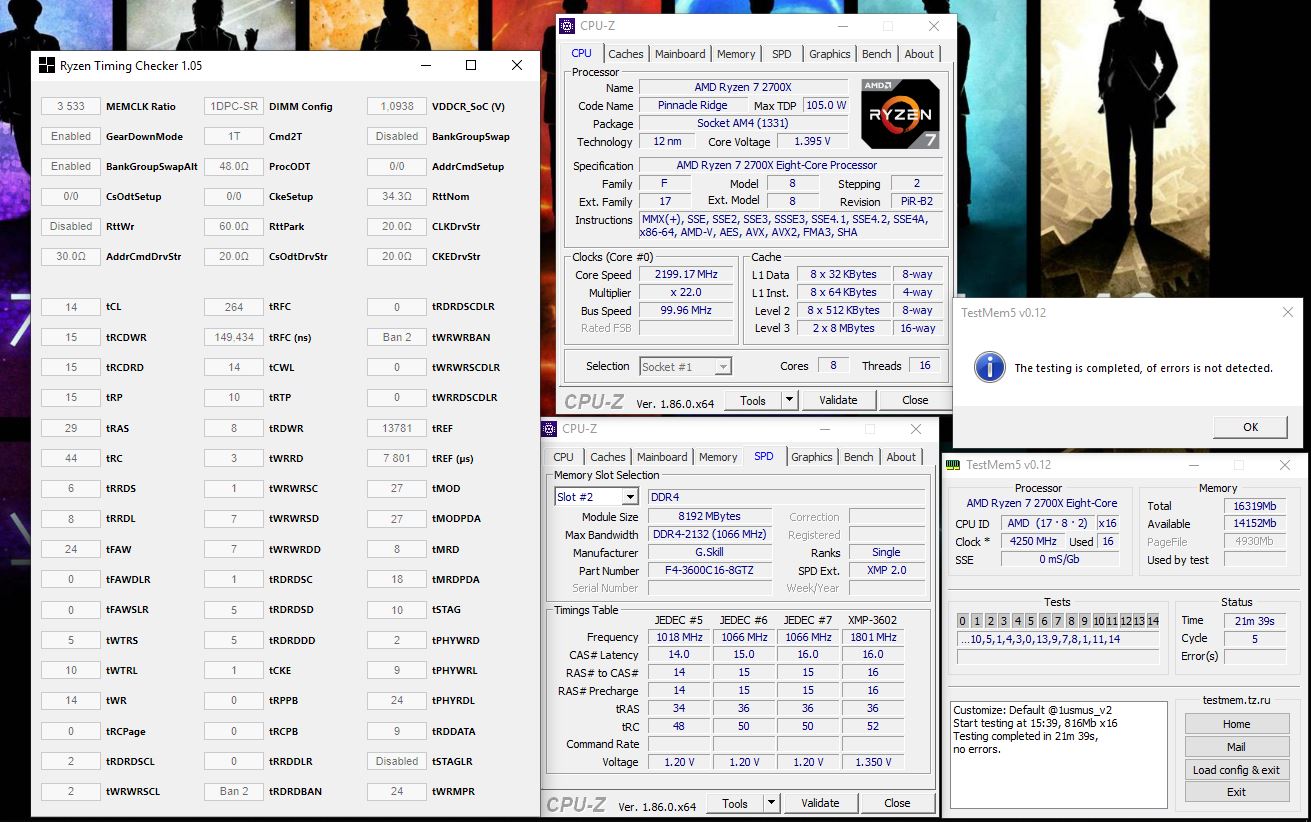1311x822 pixels.
Task: Click the Home button in TestMem5
Action: [x=1236, y=724]
